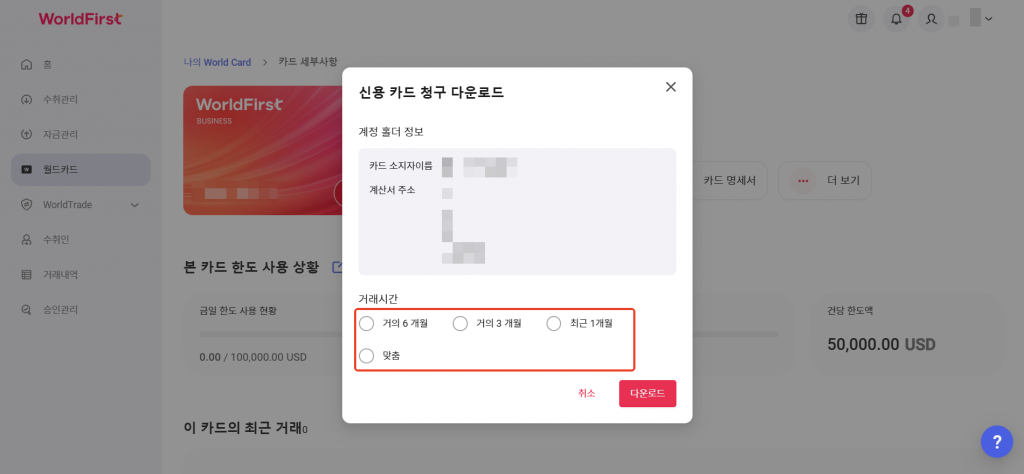Open the account dropdown arrow in header

point(989,19)
